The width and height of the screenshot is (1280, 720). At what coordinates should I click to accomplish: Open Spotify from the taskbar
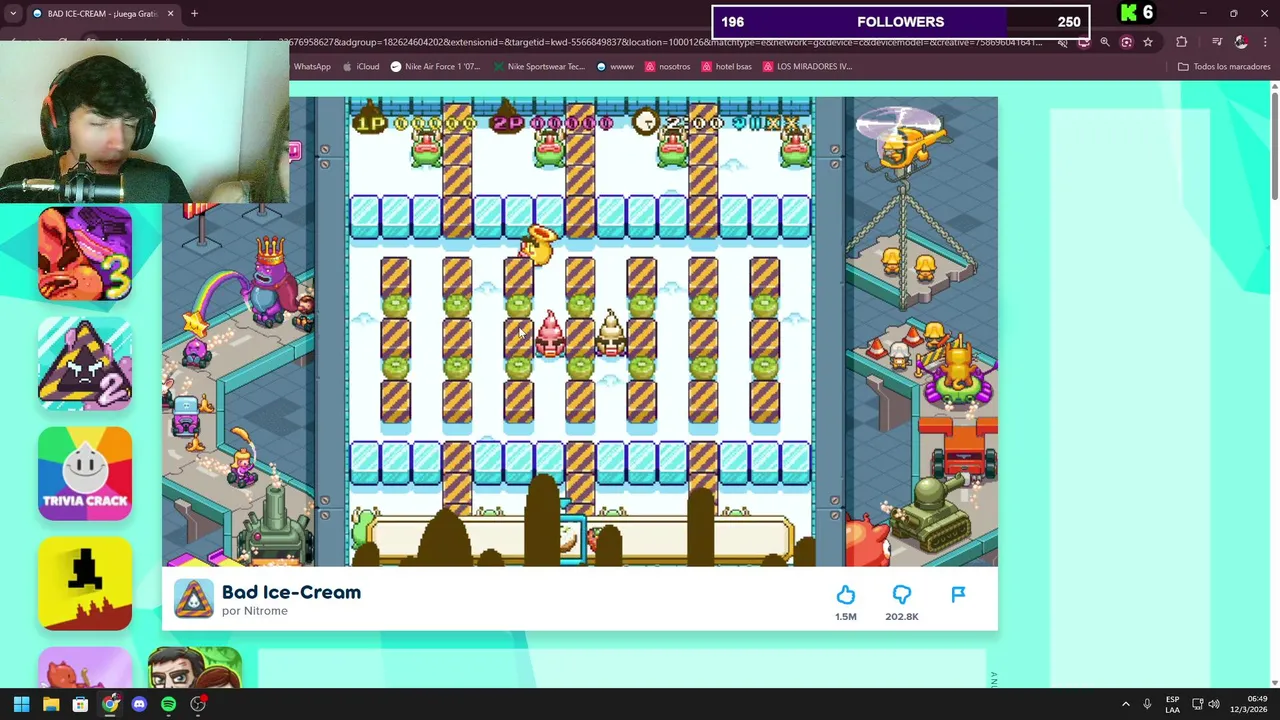click(168, 704)
